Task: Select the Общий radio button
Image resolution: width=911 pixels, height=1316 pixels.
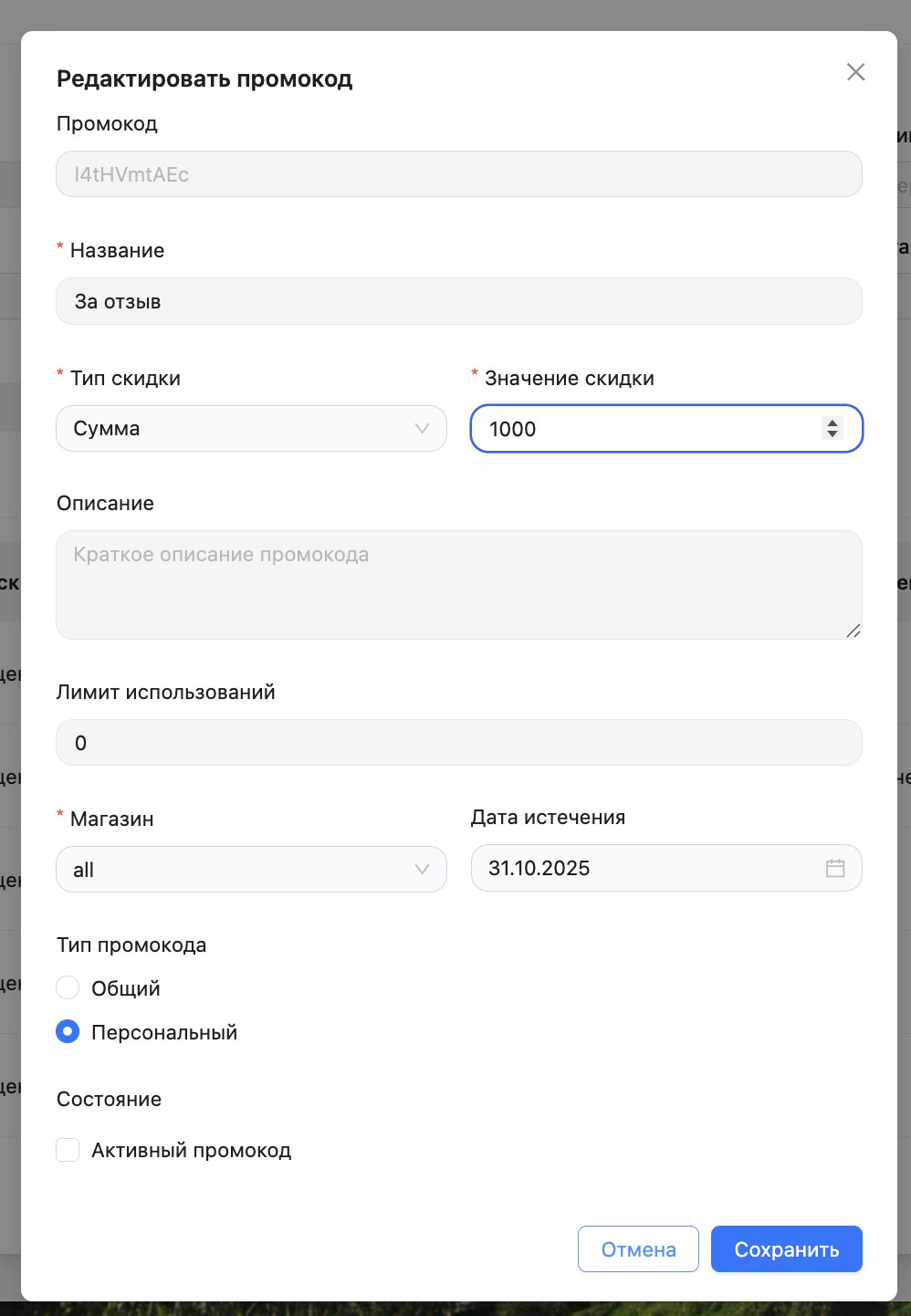Action: (x=68, y=987)
